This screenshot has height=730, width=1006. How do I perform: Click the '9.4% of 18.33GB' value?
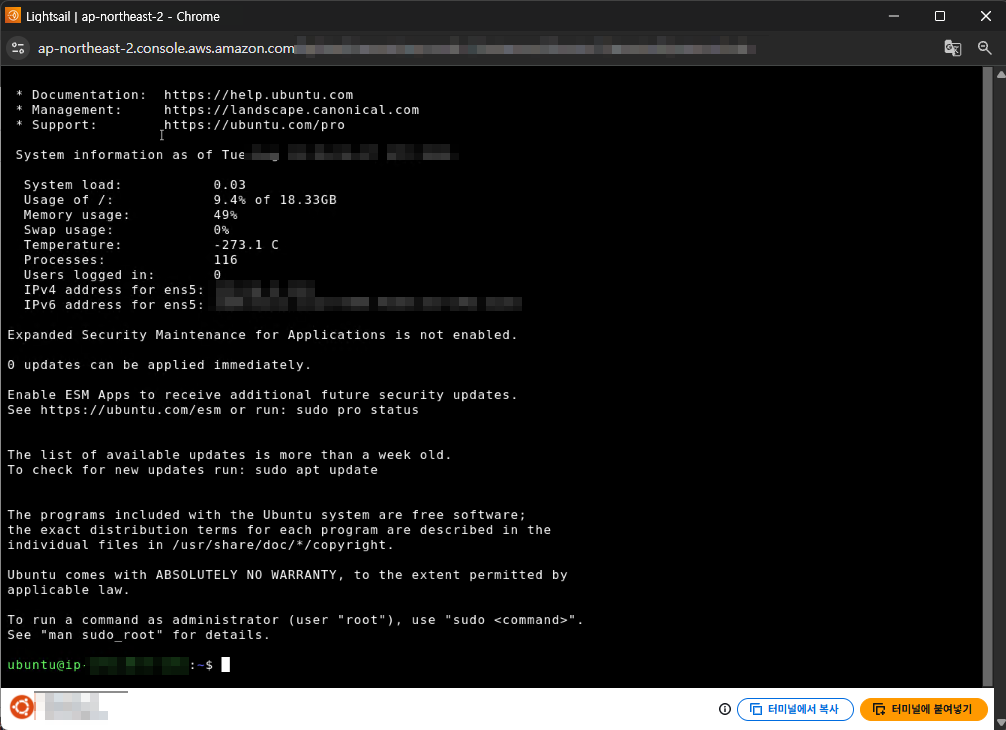(x=275, y=199)
